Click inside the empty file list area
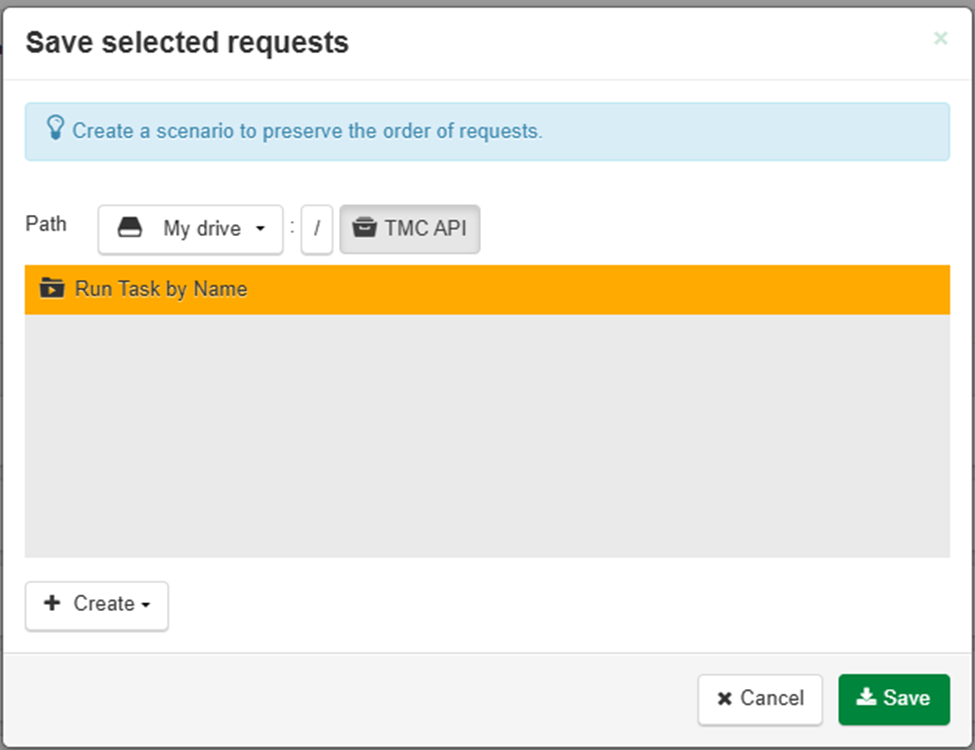The width and height of the screenshot is (975, 750). (x=485, y=430)
